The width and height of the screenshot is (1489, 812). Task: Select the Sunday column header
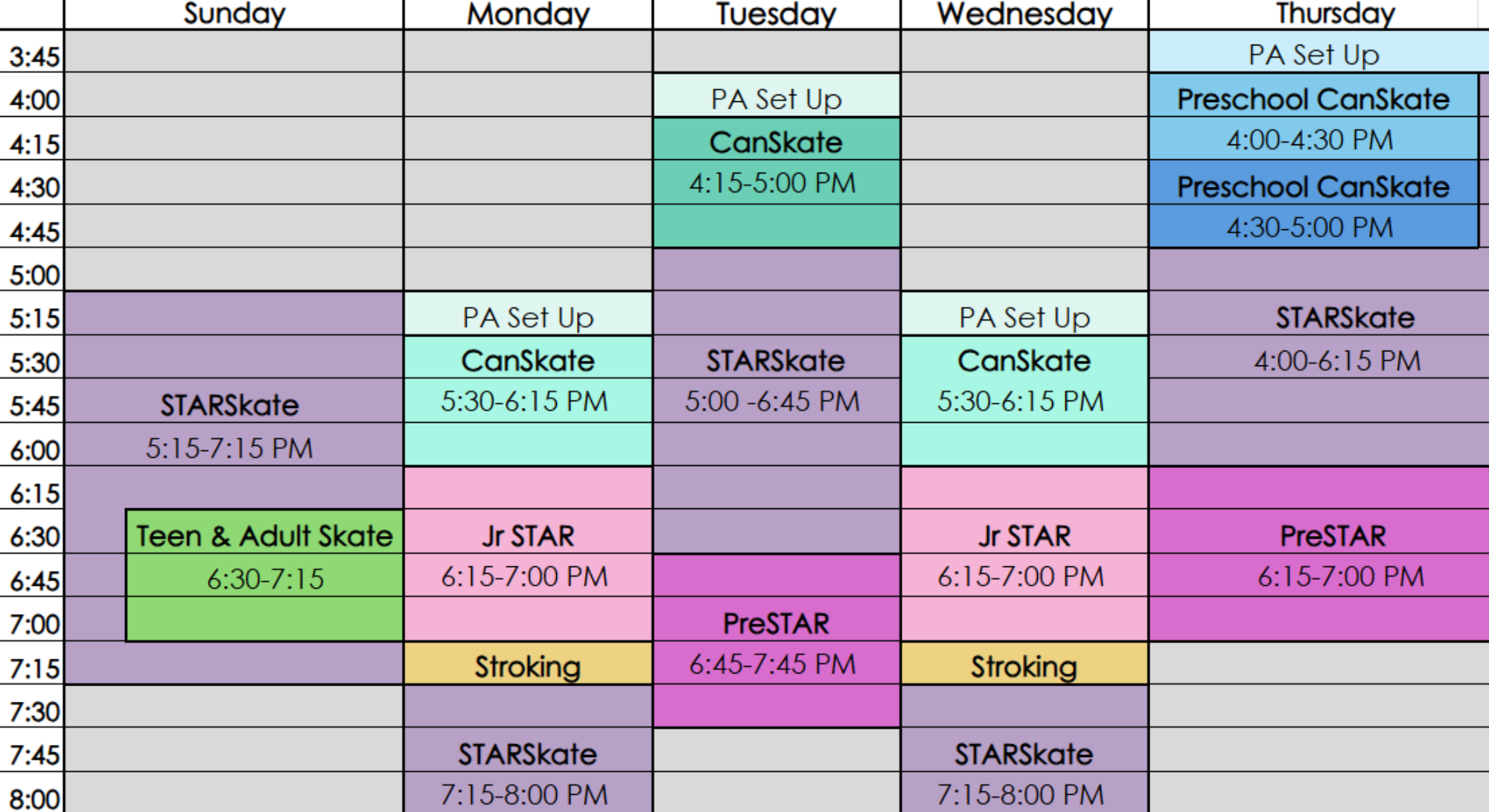[234, 14]
